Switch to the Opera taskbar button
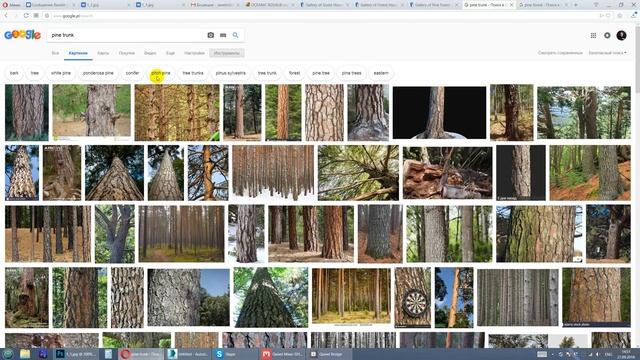The height and width of the screenshot is (360, 640). (140, 354)
